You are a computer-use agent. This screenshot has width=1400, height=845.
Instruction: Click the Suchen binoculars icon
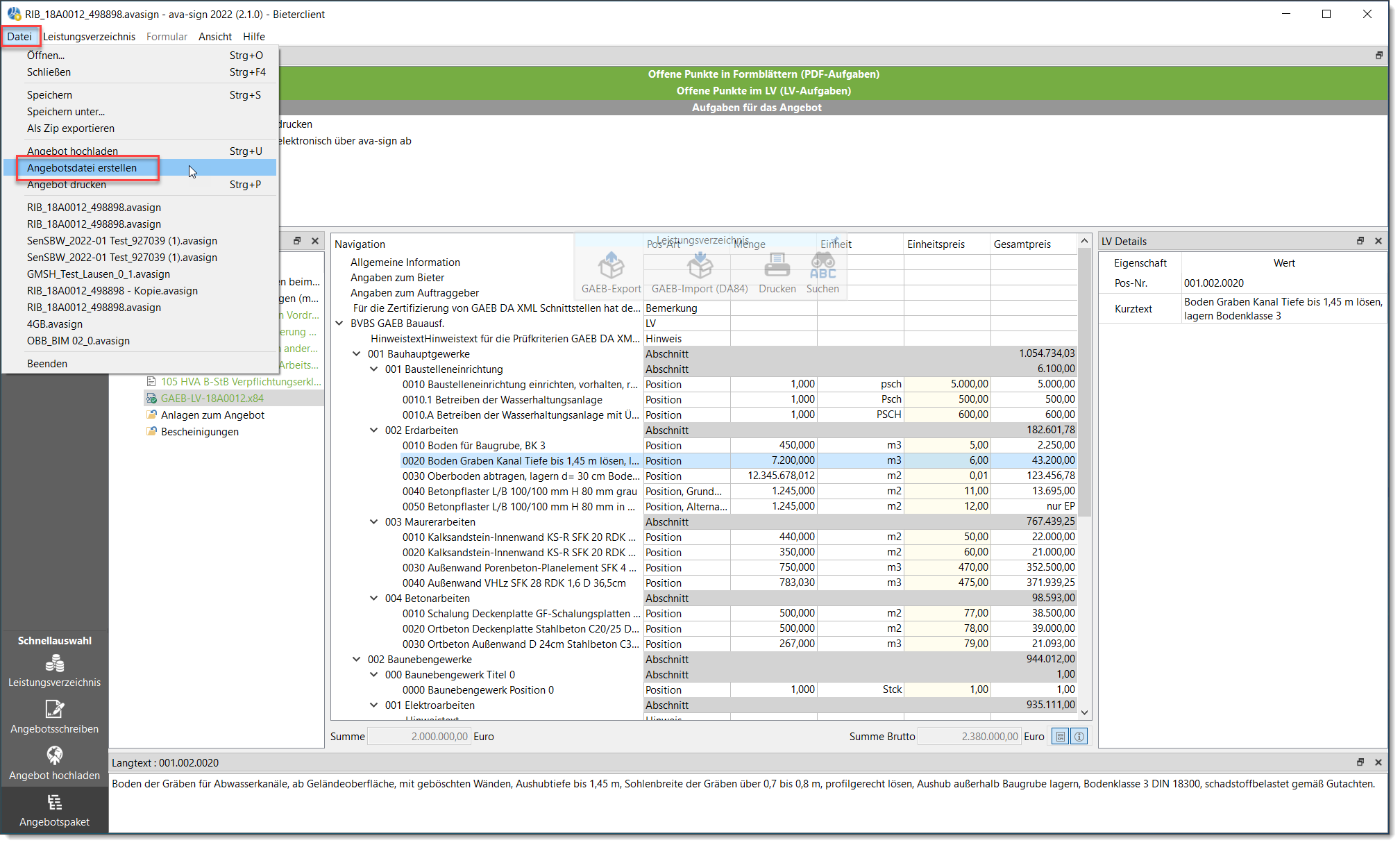coord(823,273)
